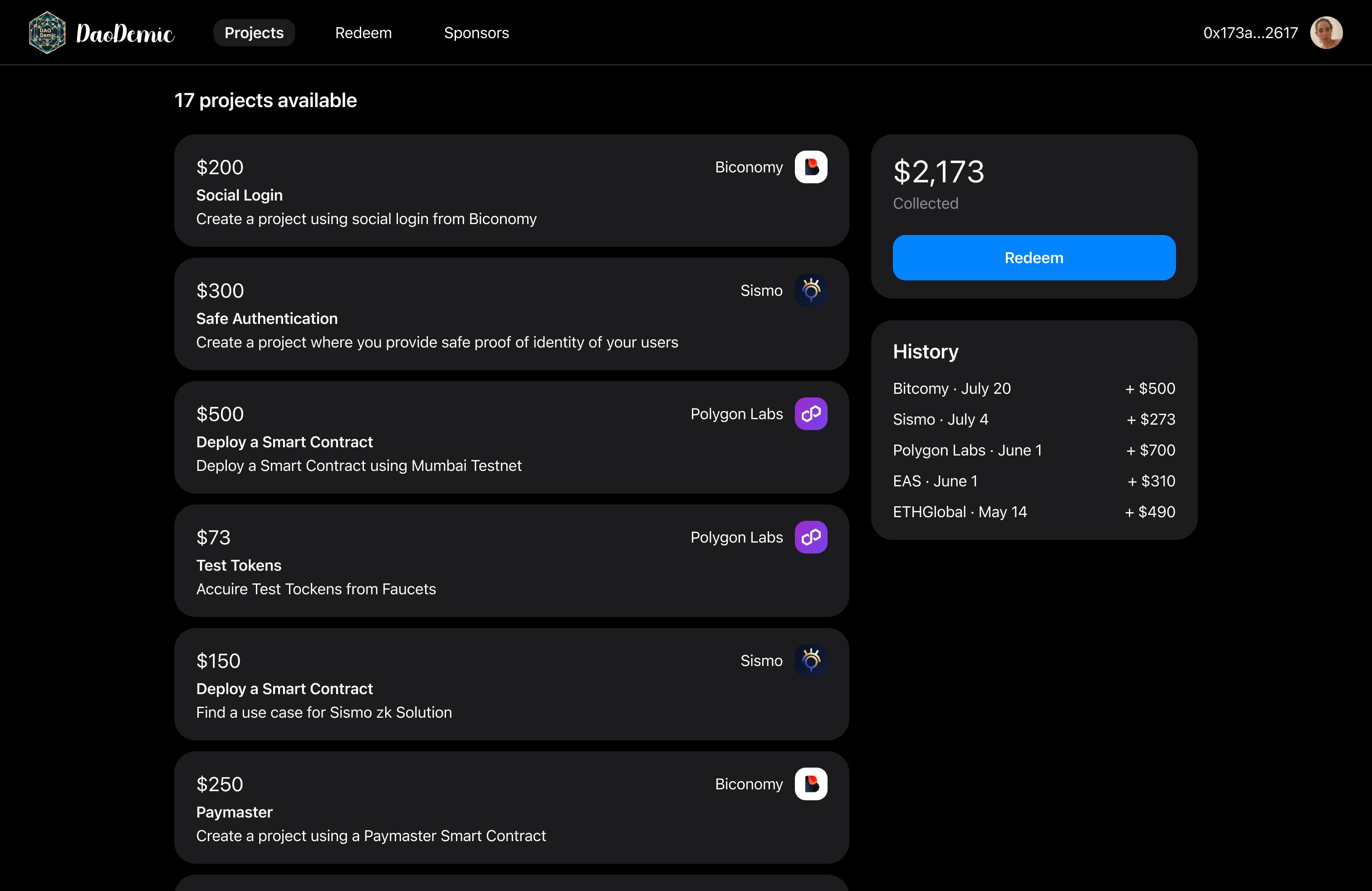The width and height of the screenshot is (1372, 891).
Task: Click the Biconomy label on the $250 card
Action: pos(749,784)
